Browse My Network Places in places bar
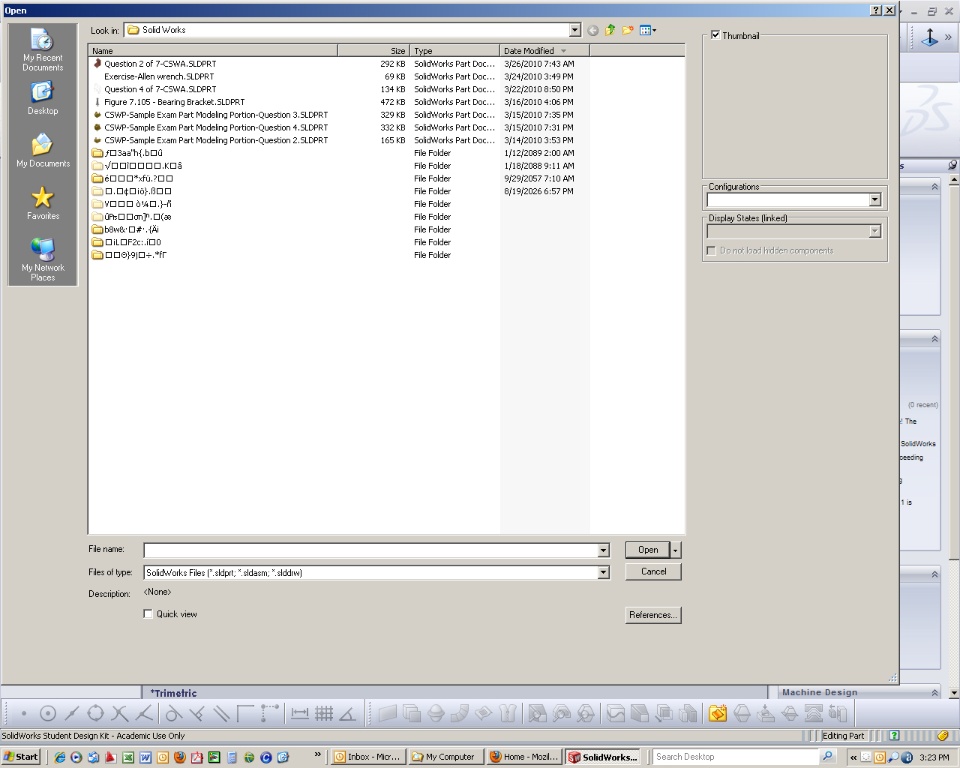The image size is (960, 768). [x=43, y=260]
